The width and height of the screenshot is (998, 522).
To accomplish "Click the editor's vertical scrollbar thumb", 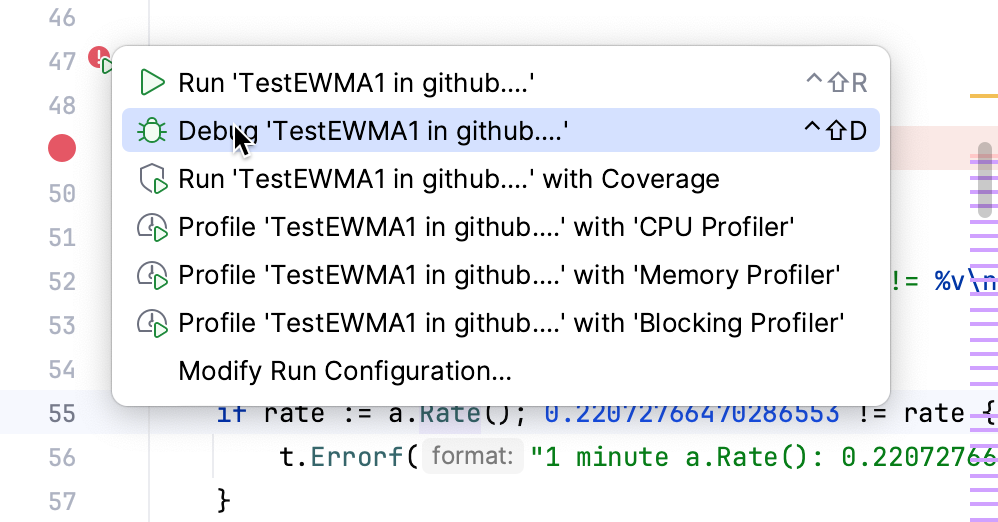I will [x=986, y=180].
